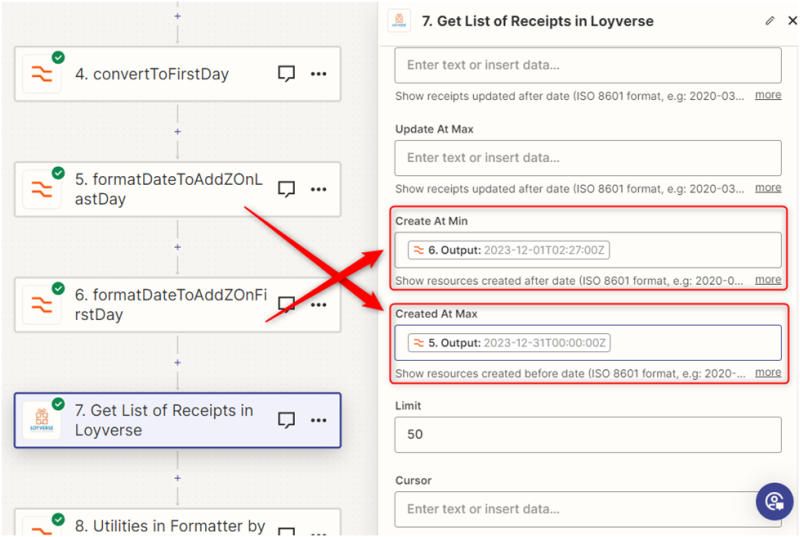Image resolution: width=800 pixels, height=537 pixels.
Task: Open three-dot menu on step 5
Action: 319,189
